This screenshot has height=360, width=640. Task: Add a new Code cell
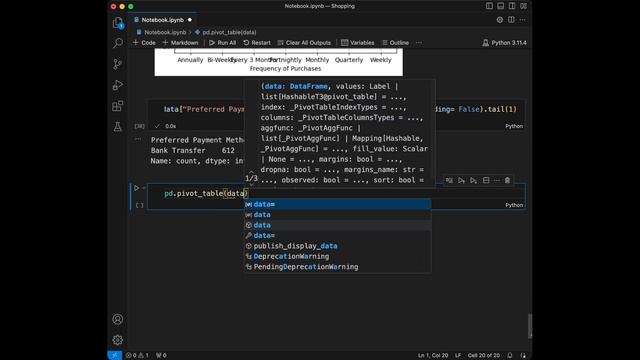click(144, 42)
